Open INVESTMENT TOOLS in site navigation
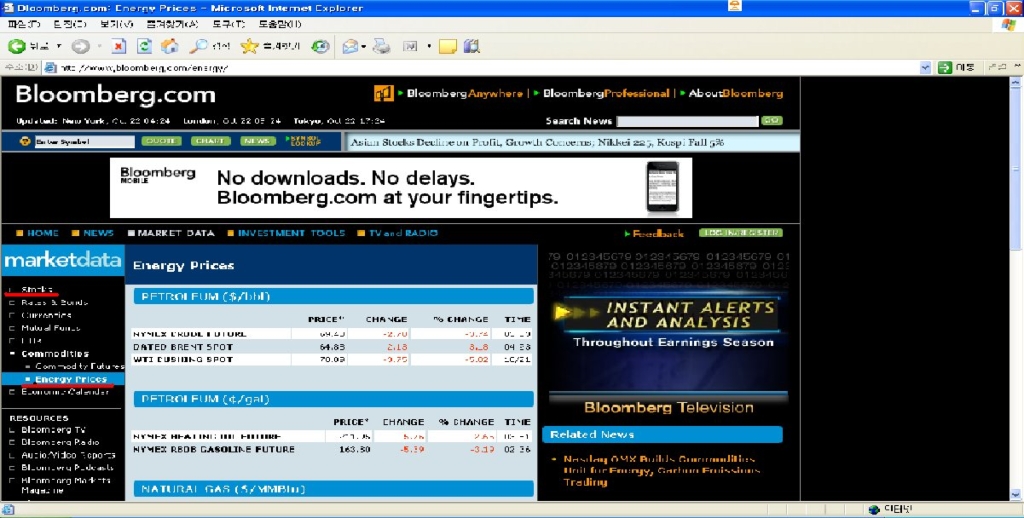The image size is (1024, 518). pos(291,233)
